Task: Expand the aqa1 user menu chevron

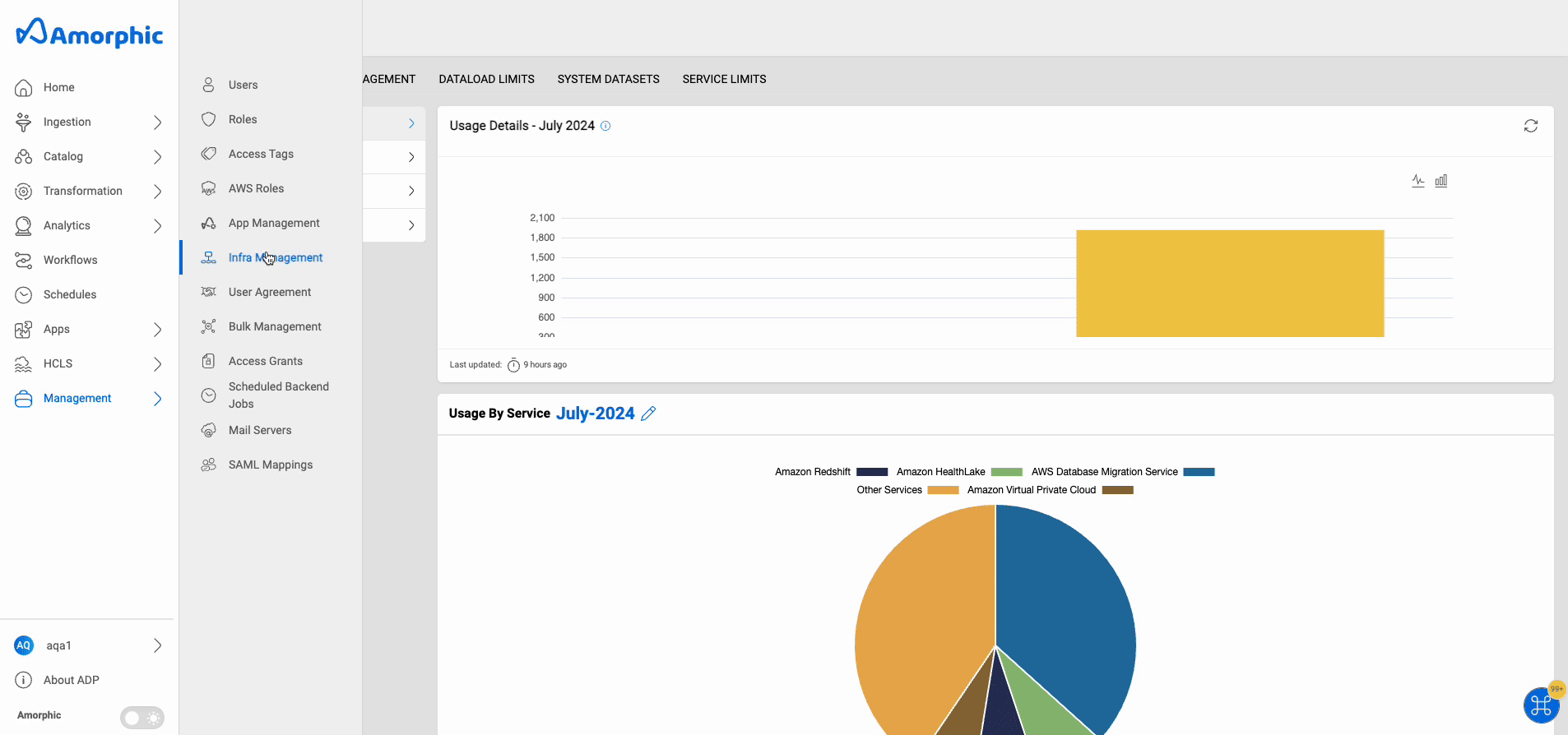Action: tap(157, 645)
